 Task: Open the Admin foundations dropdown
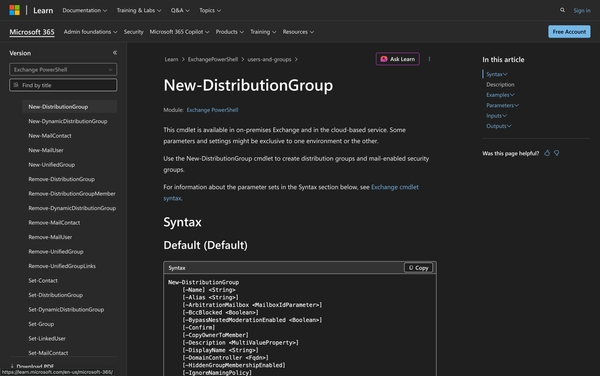(90, 32)
